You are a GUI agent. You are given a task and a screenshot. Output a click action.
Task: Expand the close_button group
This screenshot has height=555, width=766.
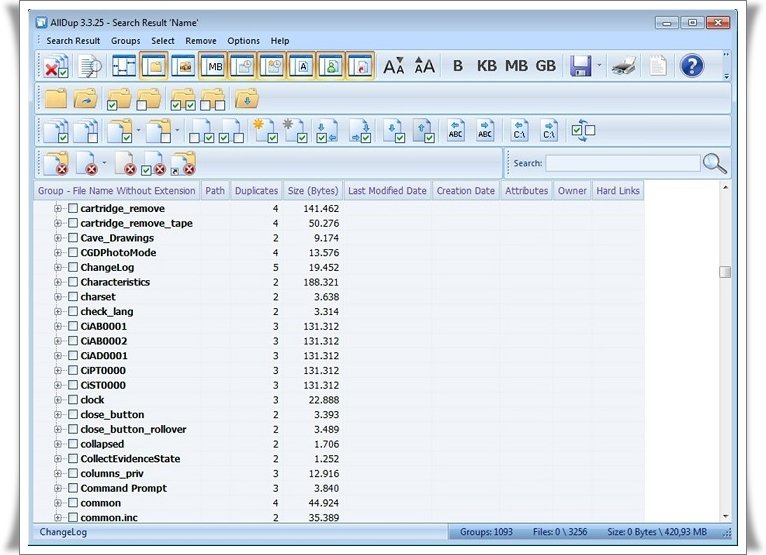point(58,414)
